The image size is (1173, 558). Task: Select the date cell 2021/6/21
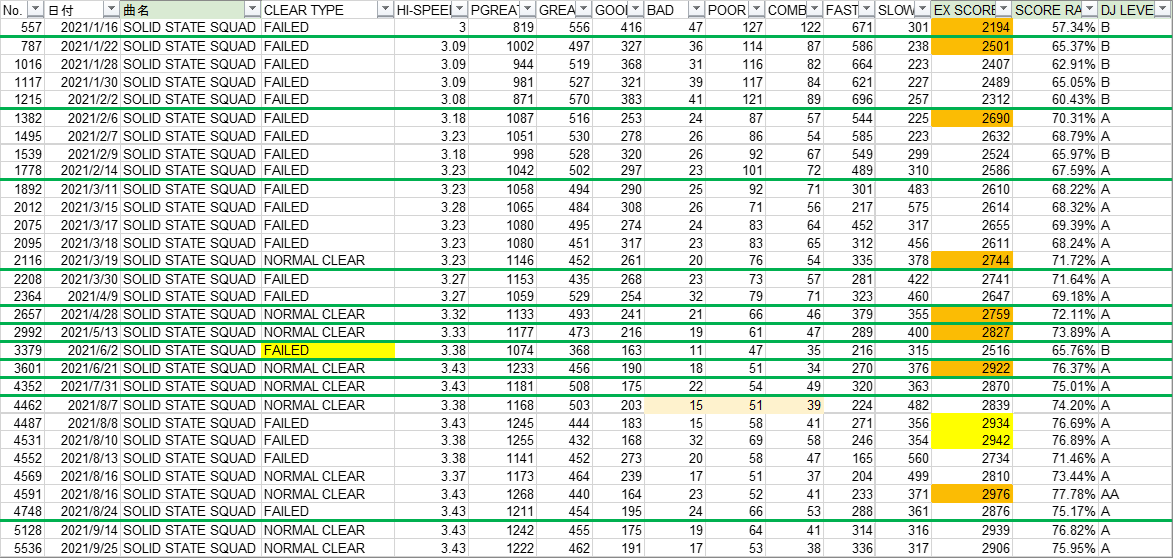pyautogui.click(x=82, y=369)
